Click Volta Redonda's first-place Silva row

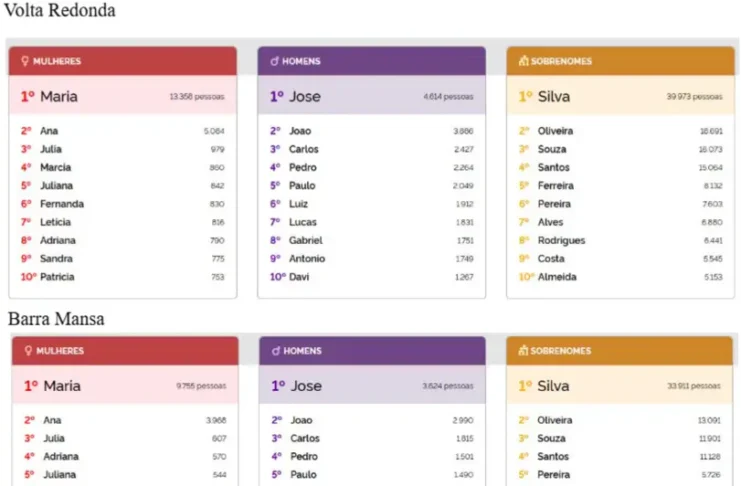620,97
